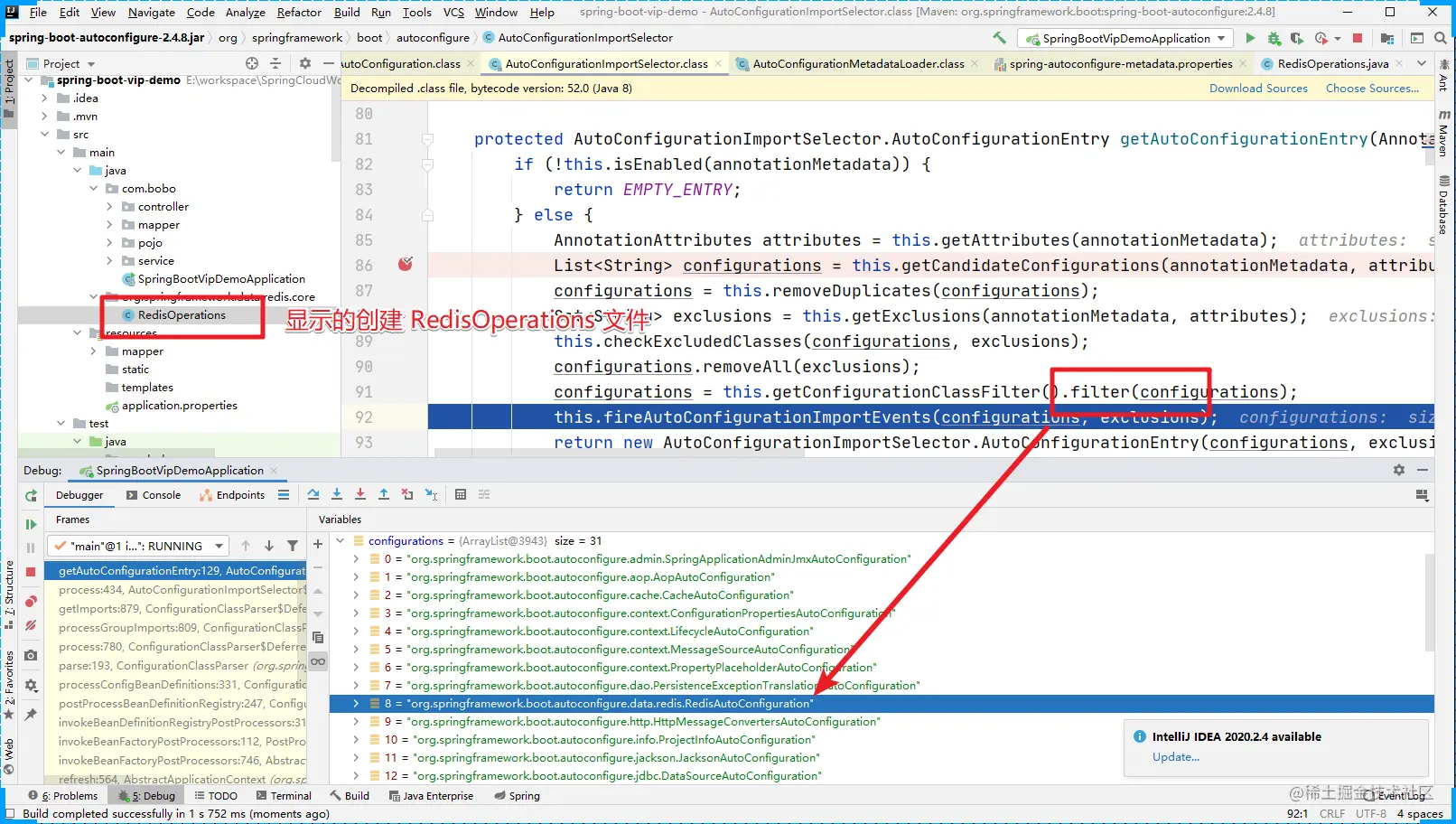Viewport: 1456px width, 824px height.
Task: Open the VCS menu
Action: (453, 12)
